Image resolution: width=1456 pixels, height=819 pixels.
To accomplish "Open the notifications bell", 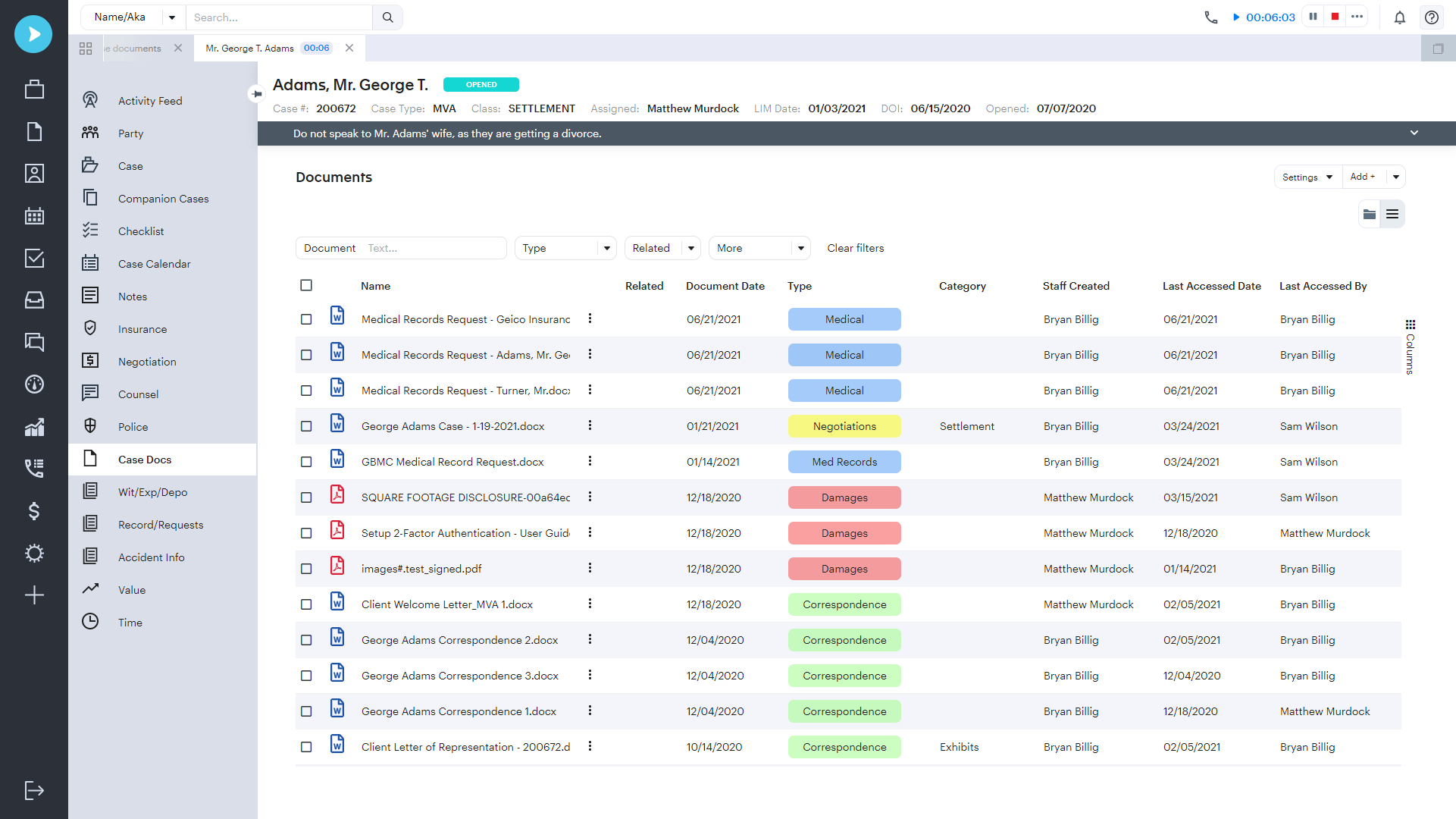I will coord(1399,17).
